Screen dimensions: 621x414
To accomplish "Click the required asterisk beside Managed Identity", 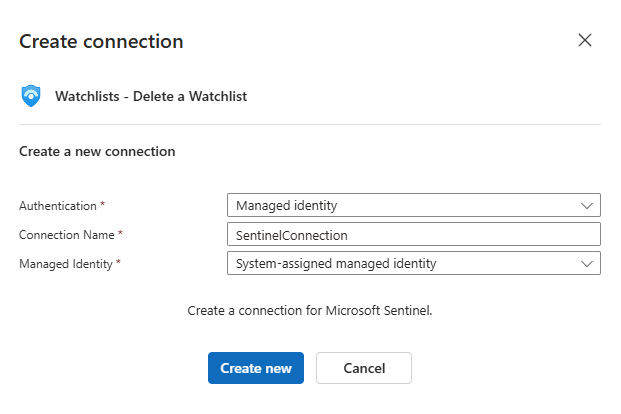I will (119, 263).
